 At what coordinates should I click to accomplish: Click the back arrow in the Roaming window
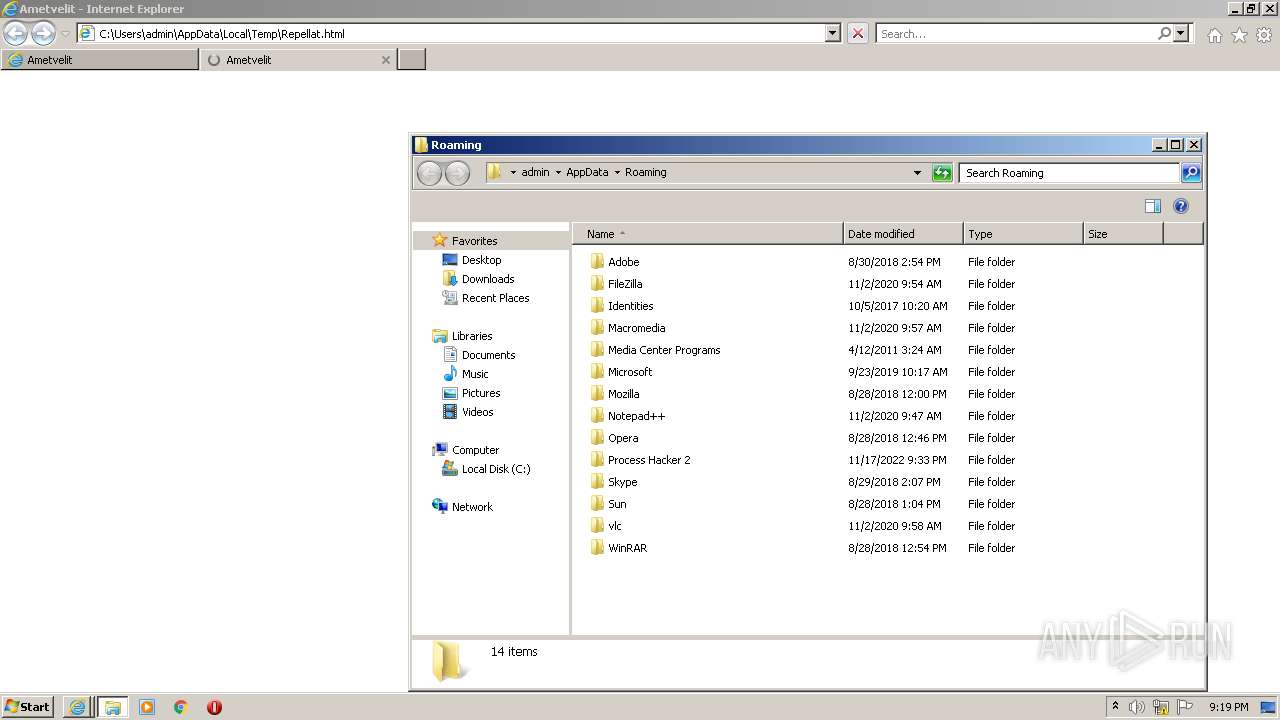tap(429, 173)
